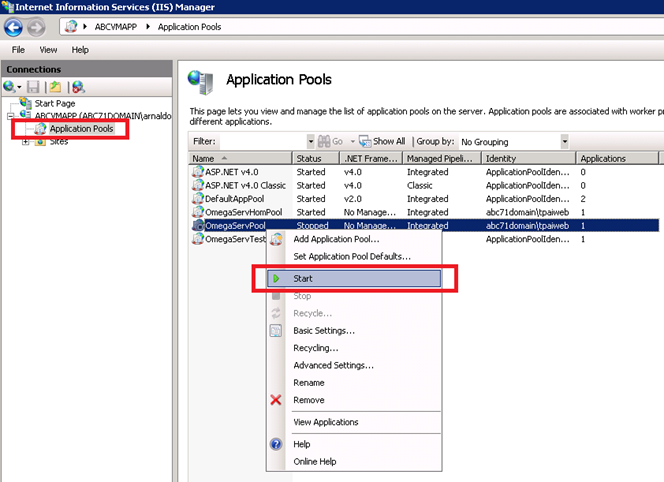Click the up folder icon in Connections toolbar
This screenshot has height=482, width=664.
[55, 87]
